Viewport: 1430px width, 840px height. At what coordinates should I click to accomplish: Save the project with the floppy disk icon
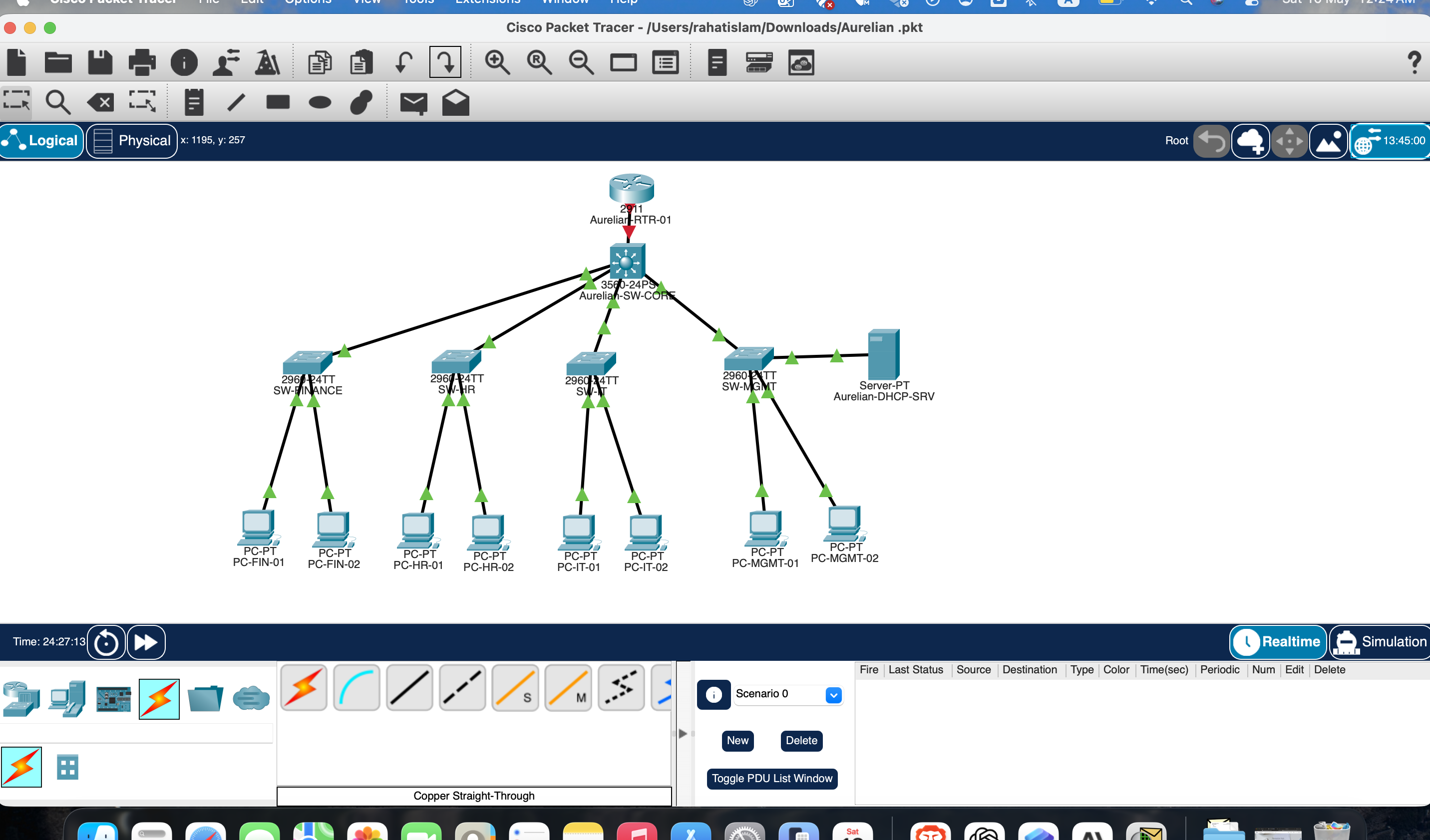[x=100, y=62]
